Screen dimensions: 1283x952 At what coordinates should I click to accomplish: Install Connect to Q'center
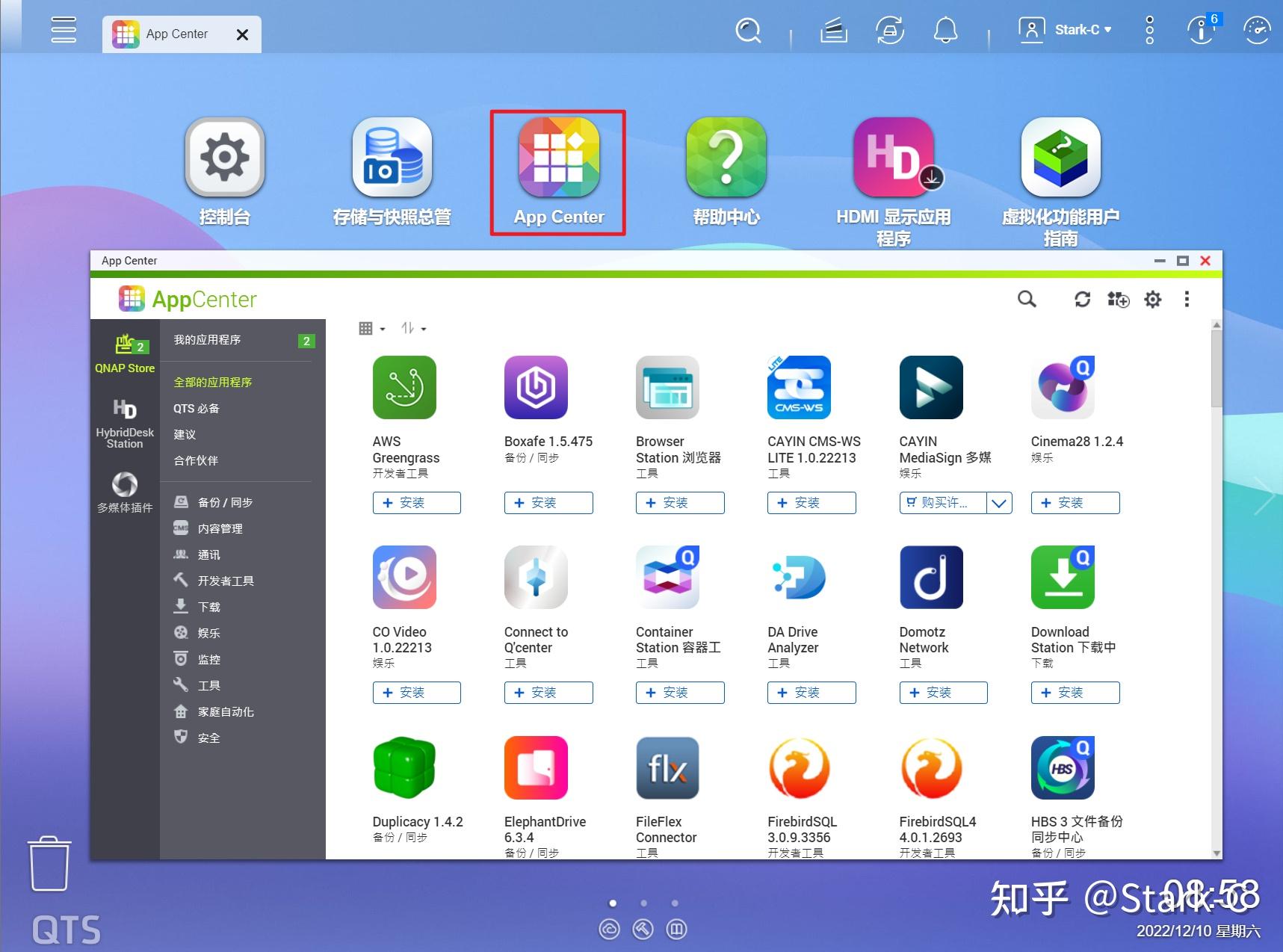548,693
